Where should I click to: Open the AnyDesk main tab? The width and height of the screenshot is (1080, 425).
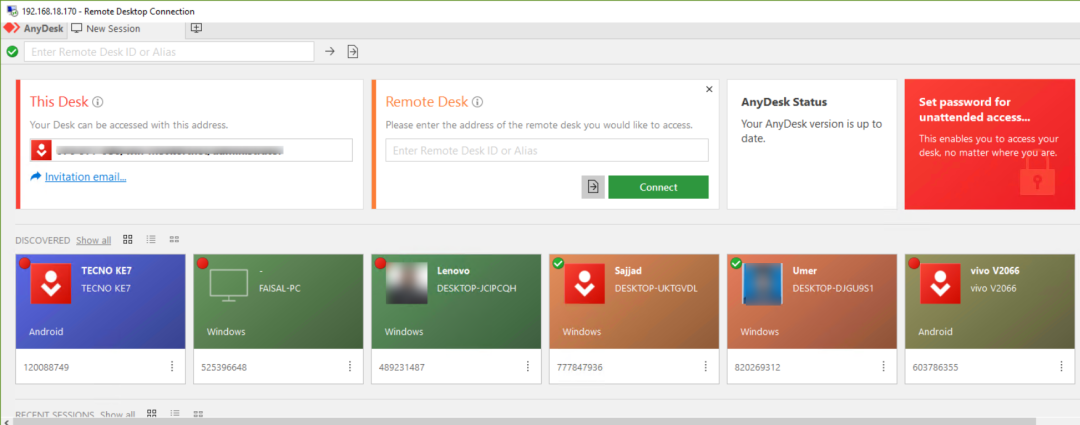pyautogui.click(x=34, y=29)
